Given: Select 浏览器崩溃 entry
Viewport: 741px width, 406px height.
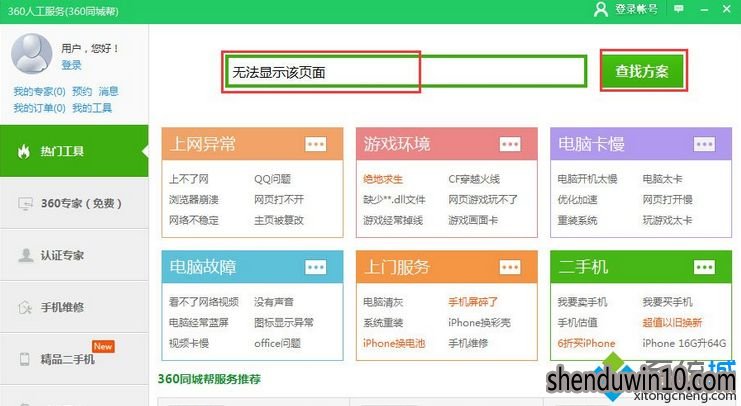Looking at the screenshot, I should (194, 199).
